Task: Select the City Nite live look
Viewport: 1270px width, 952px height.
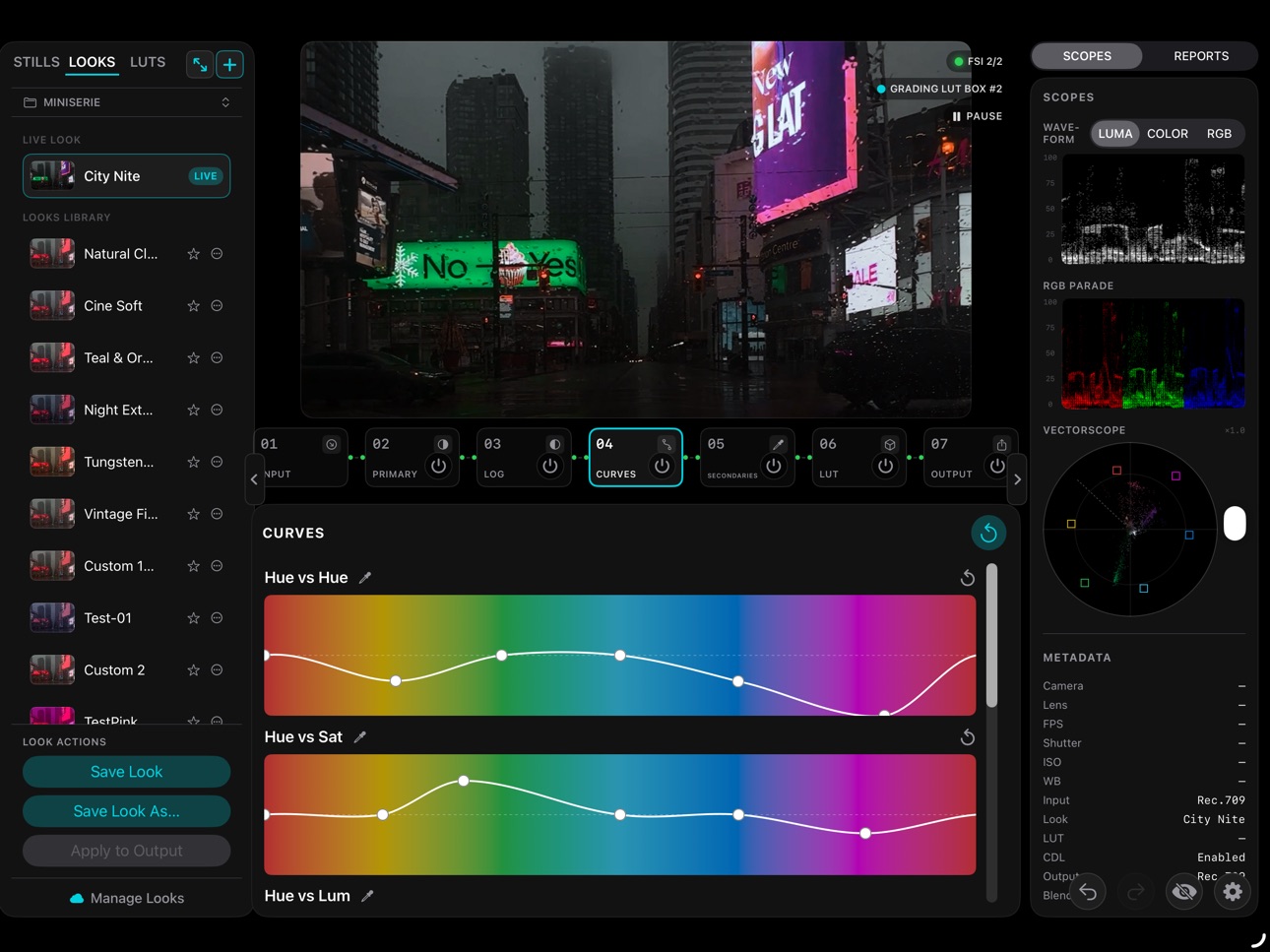Action: [x=126, y=176]
